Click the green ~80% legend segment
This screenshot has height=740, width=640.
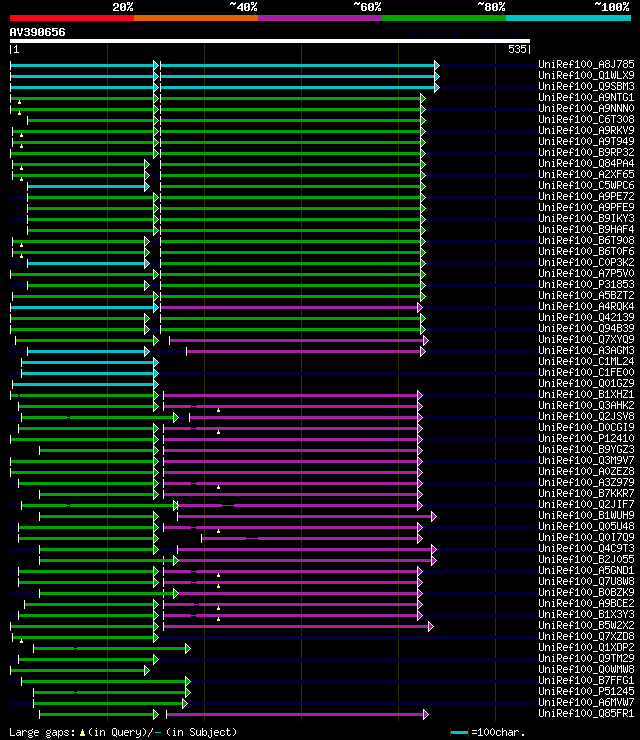point(444,18)
